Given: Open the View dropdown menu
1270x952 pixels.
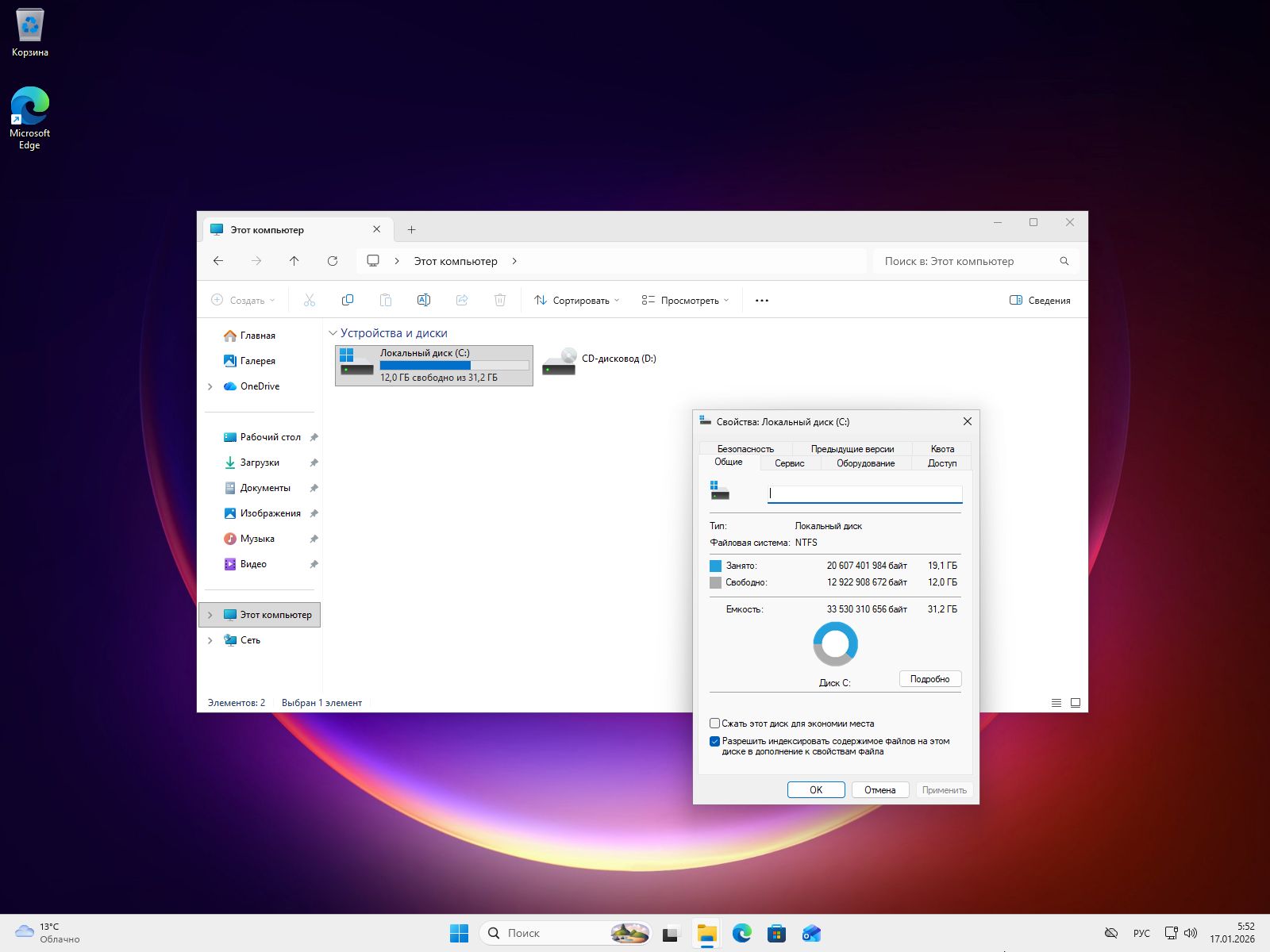Looking at the screenshot, I should 685,301.
